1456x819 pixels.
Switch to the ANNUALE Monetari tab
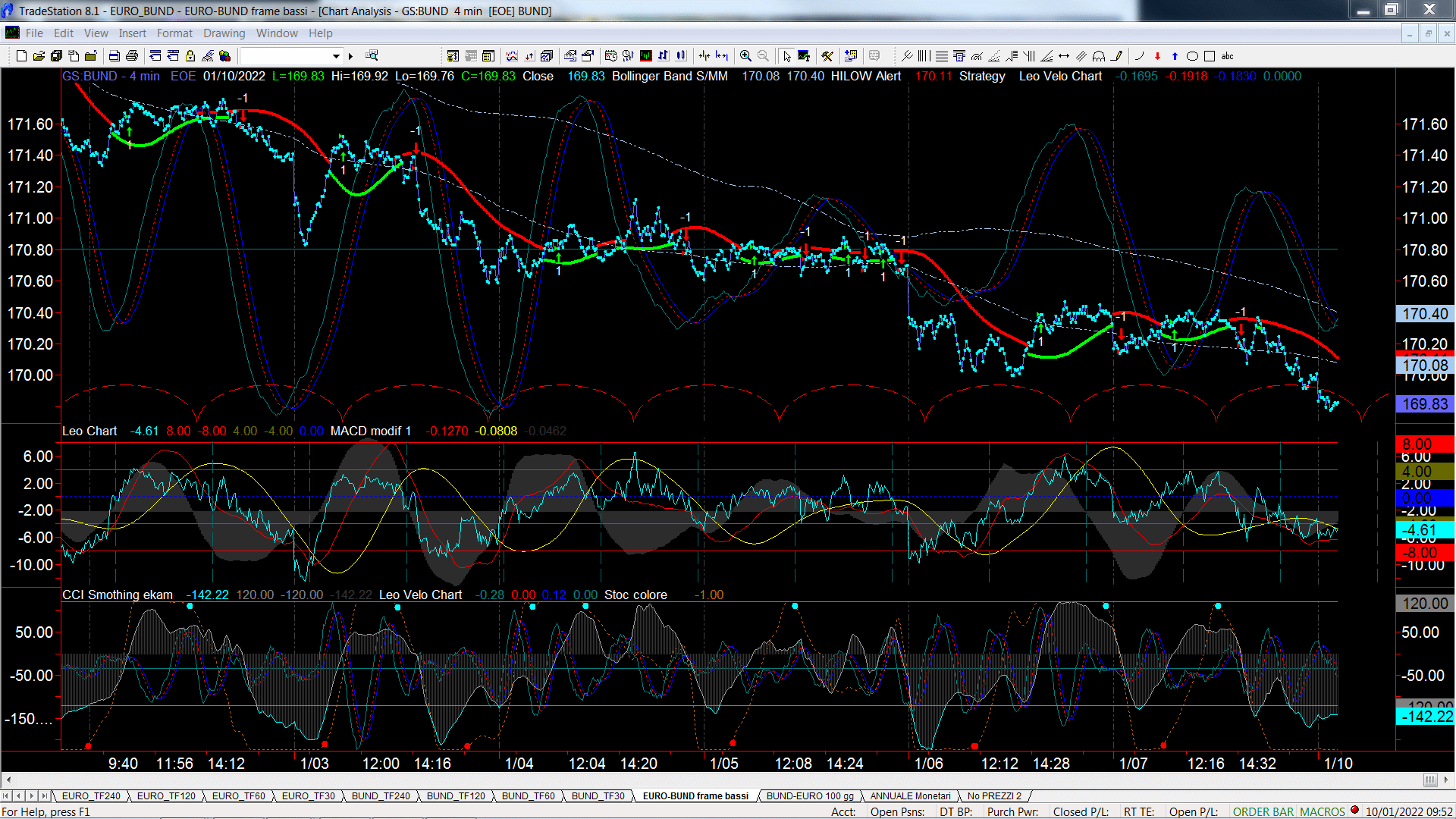click(910, 796)
